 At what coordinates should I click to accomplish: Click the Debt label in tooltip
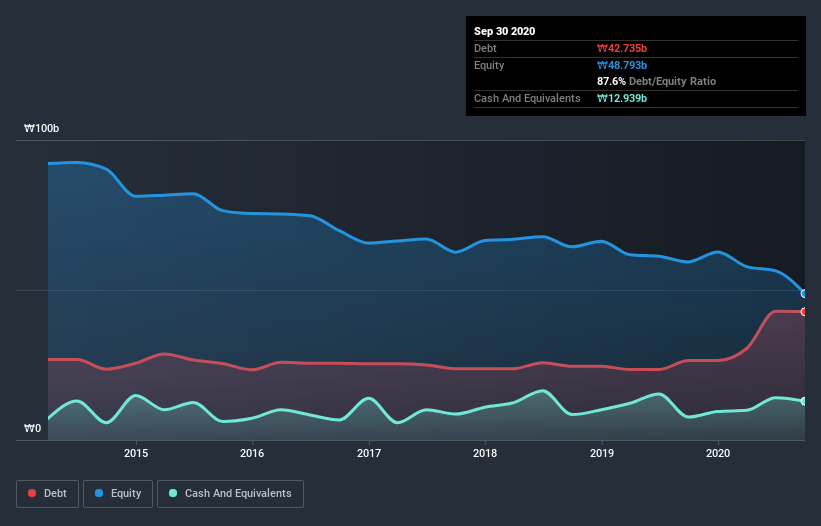point(485,48)
